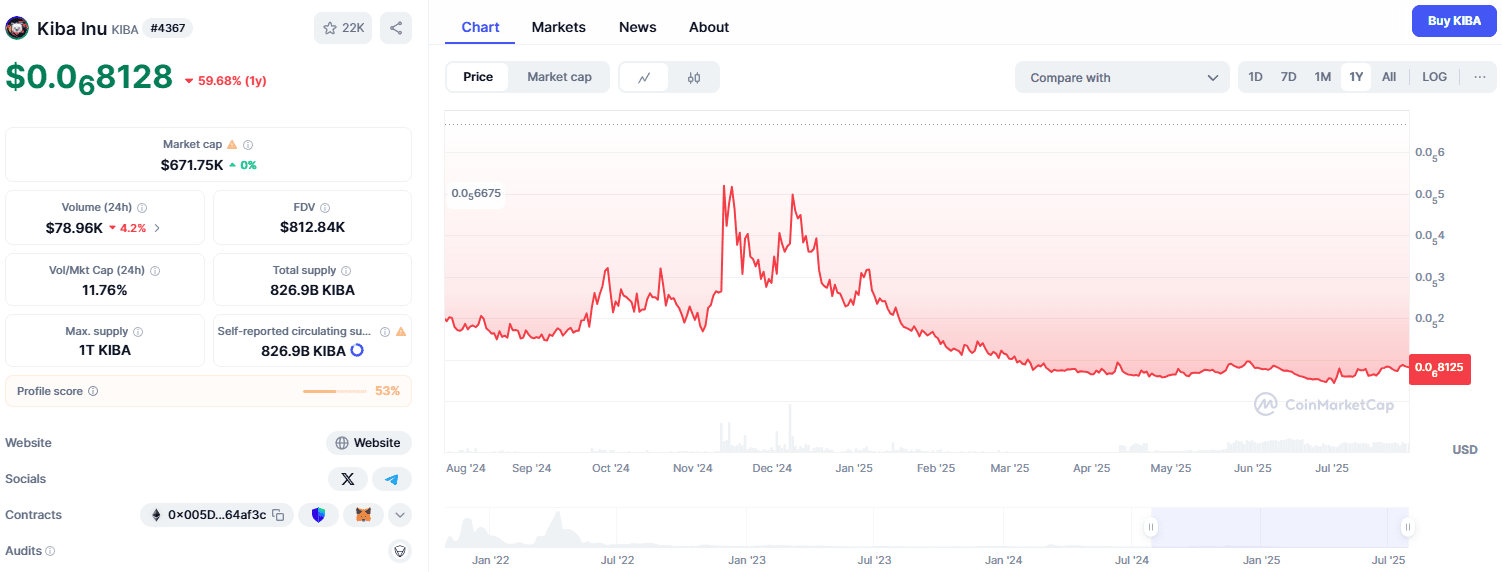Click the #4367 rank badge

coord(167,28)
